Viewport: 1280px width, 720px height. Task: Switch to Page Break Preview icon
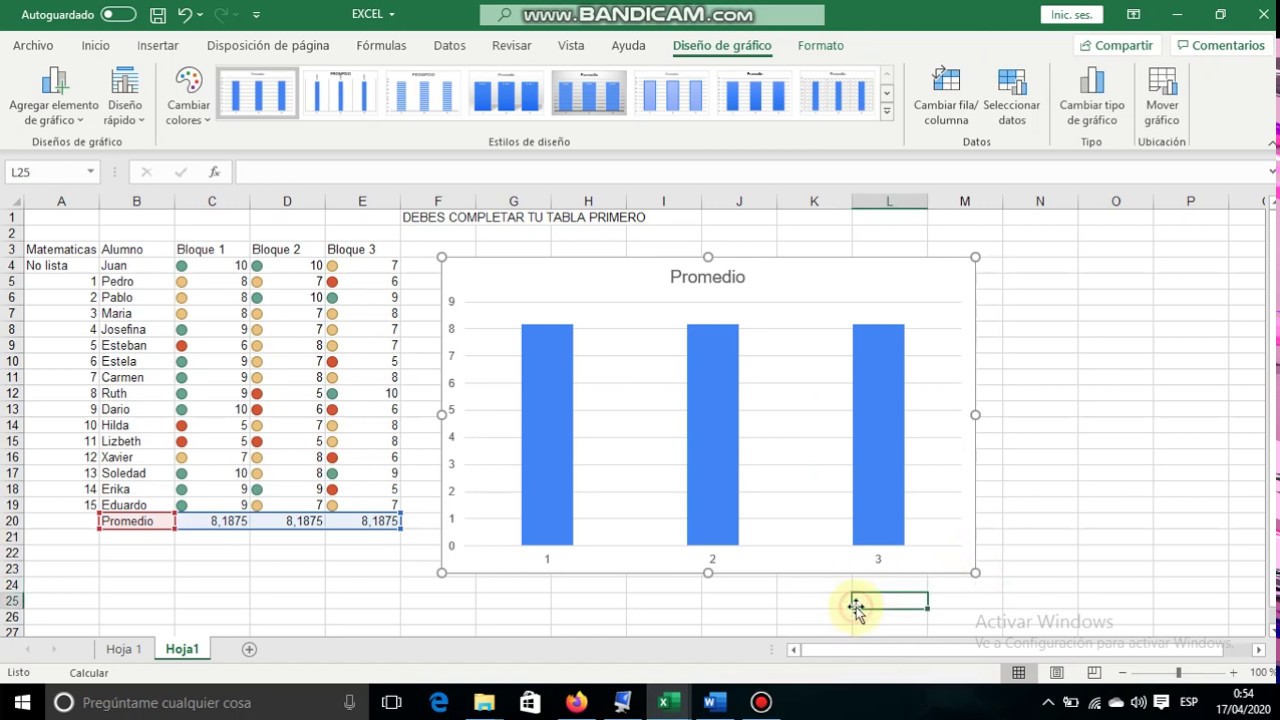click(1094, 673)
